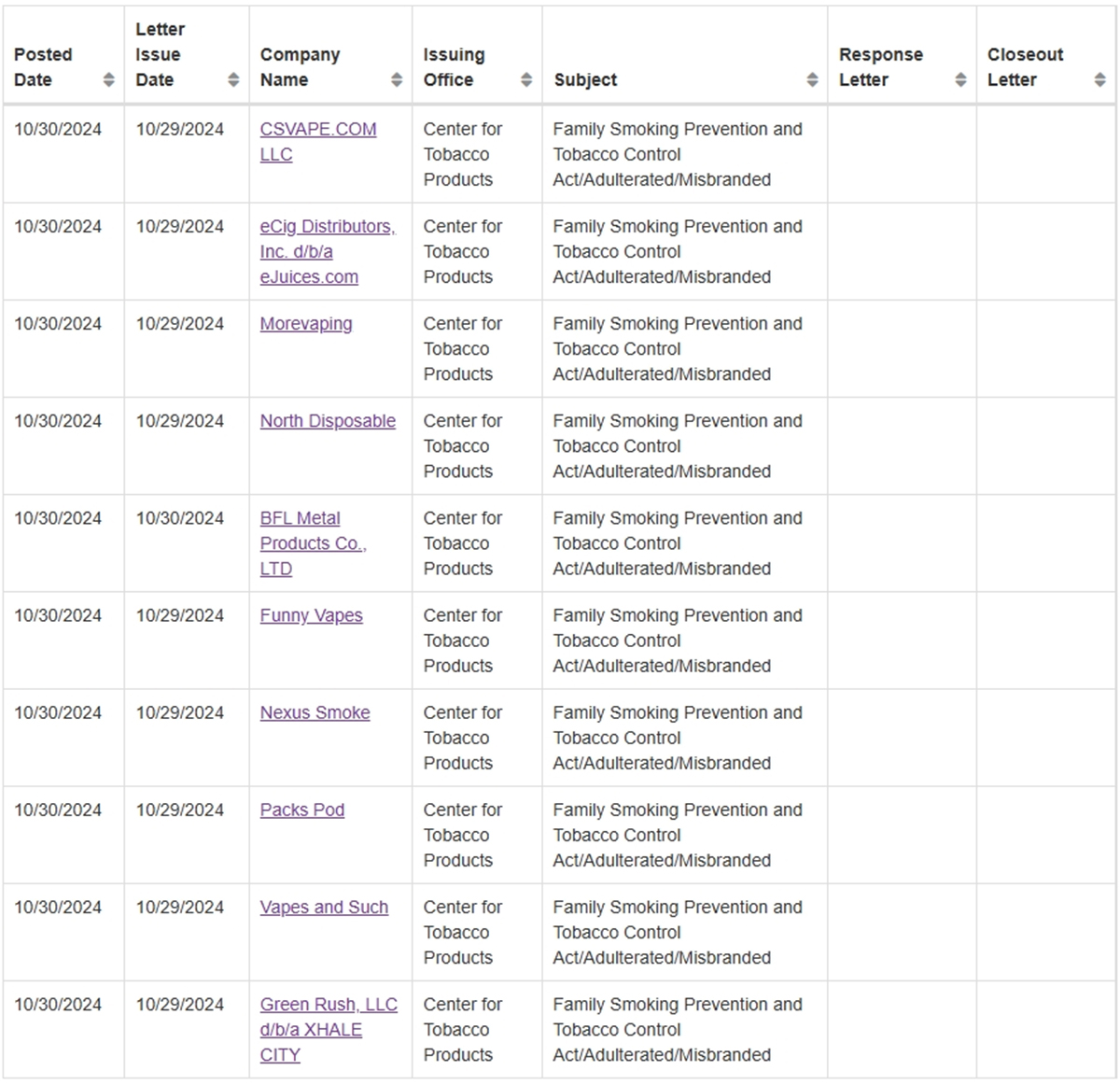Viewport: 1120px width, 1085px height.
Task: Open Green Rush, LLC d/b/a XHALE CITY link
Action: coord(329,1030)
